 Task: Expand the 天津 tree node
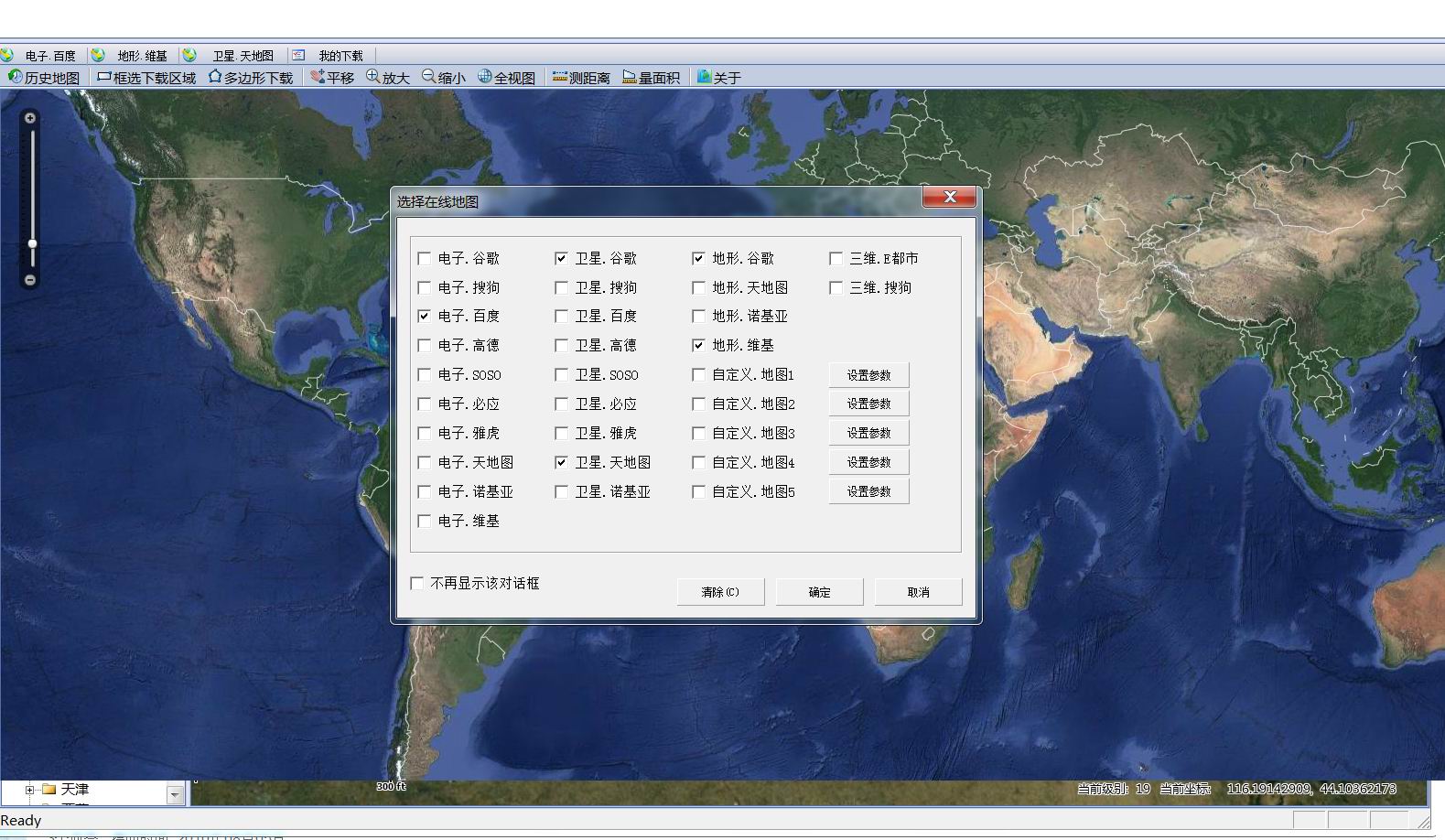point(29,790)
